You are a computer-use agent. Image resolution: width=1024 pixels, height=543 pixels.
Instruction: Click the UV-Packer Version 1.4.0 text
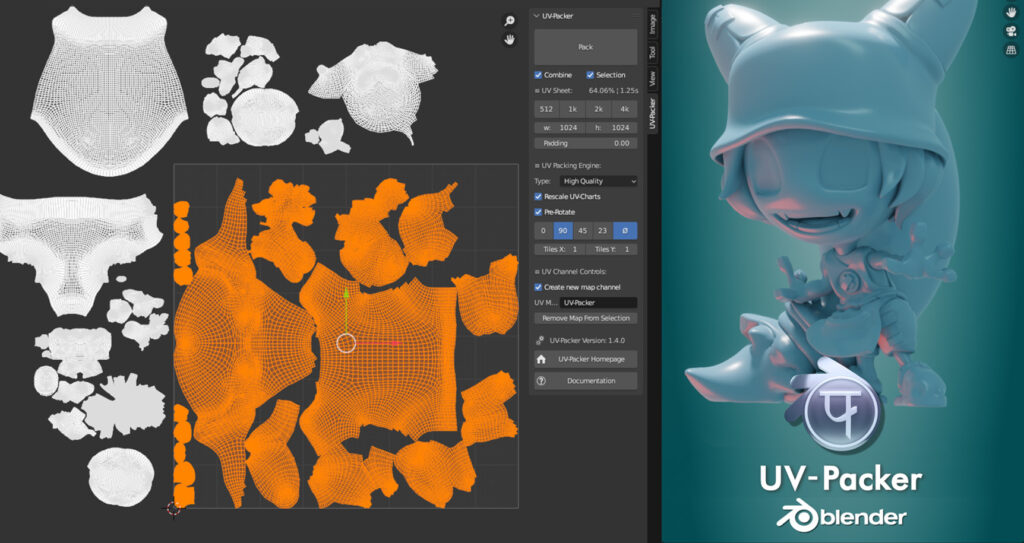[587, 340]
